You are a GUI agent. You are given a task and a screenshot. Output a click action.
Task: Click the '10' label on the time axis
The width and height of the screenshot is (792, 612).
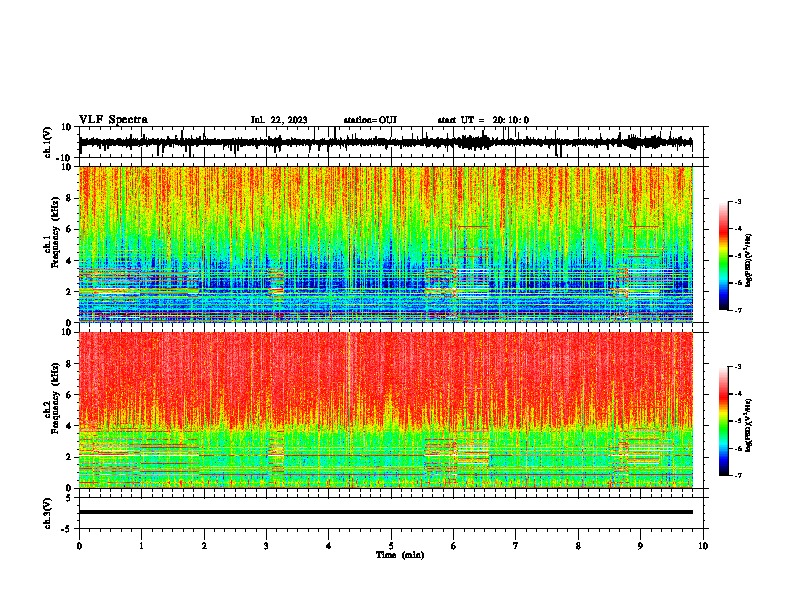pos(703,546)
